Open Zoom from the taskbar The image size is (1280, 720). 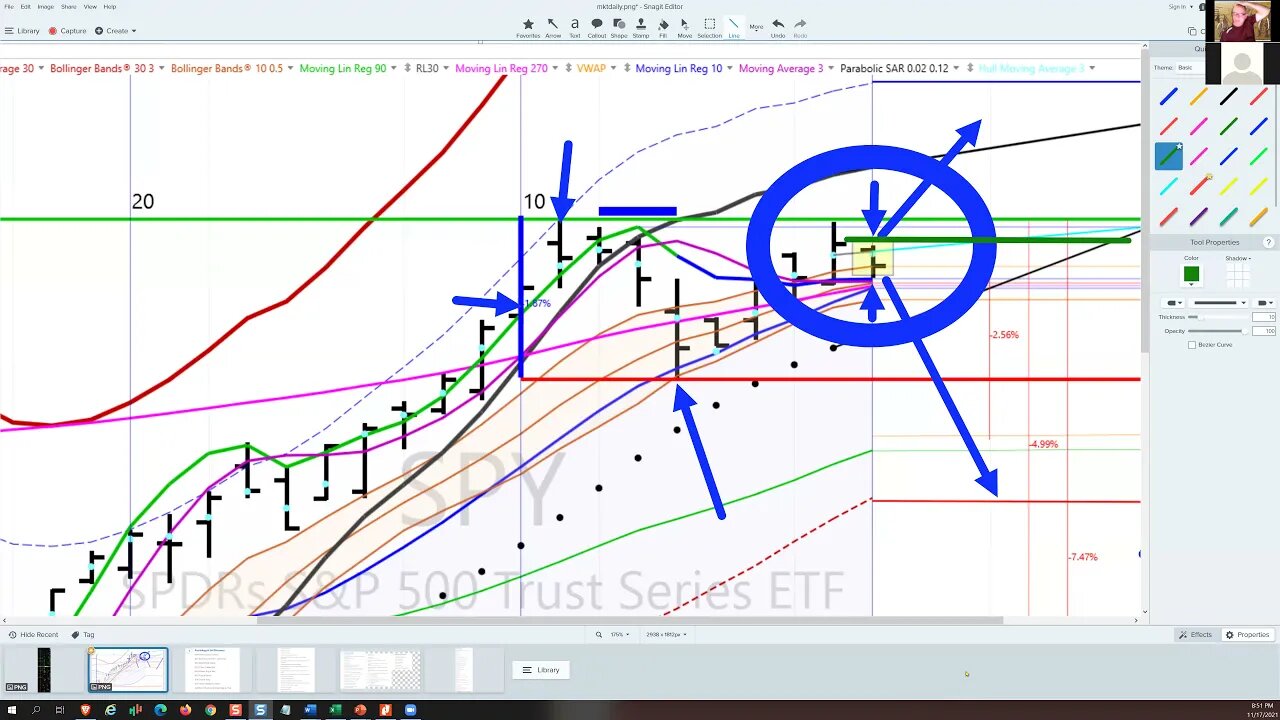410,710
